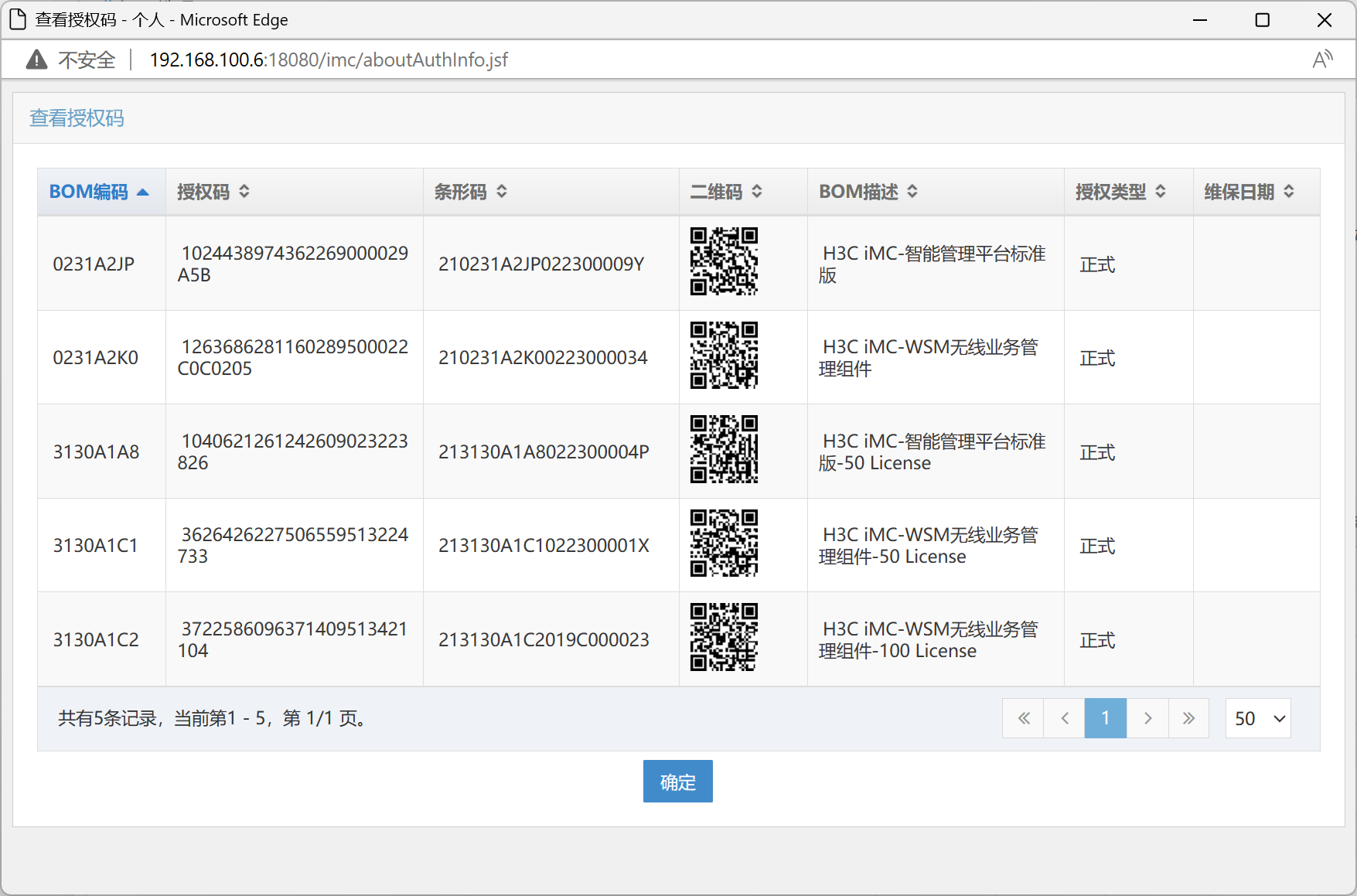Sort by 条形码 column arrows
1357x896 pixels.
[502, 191]
